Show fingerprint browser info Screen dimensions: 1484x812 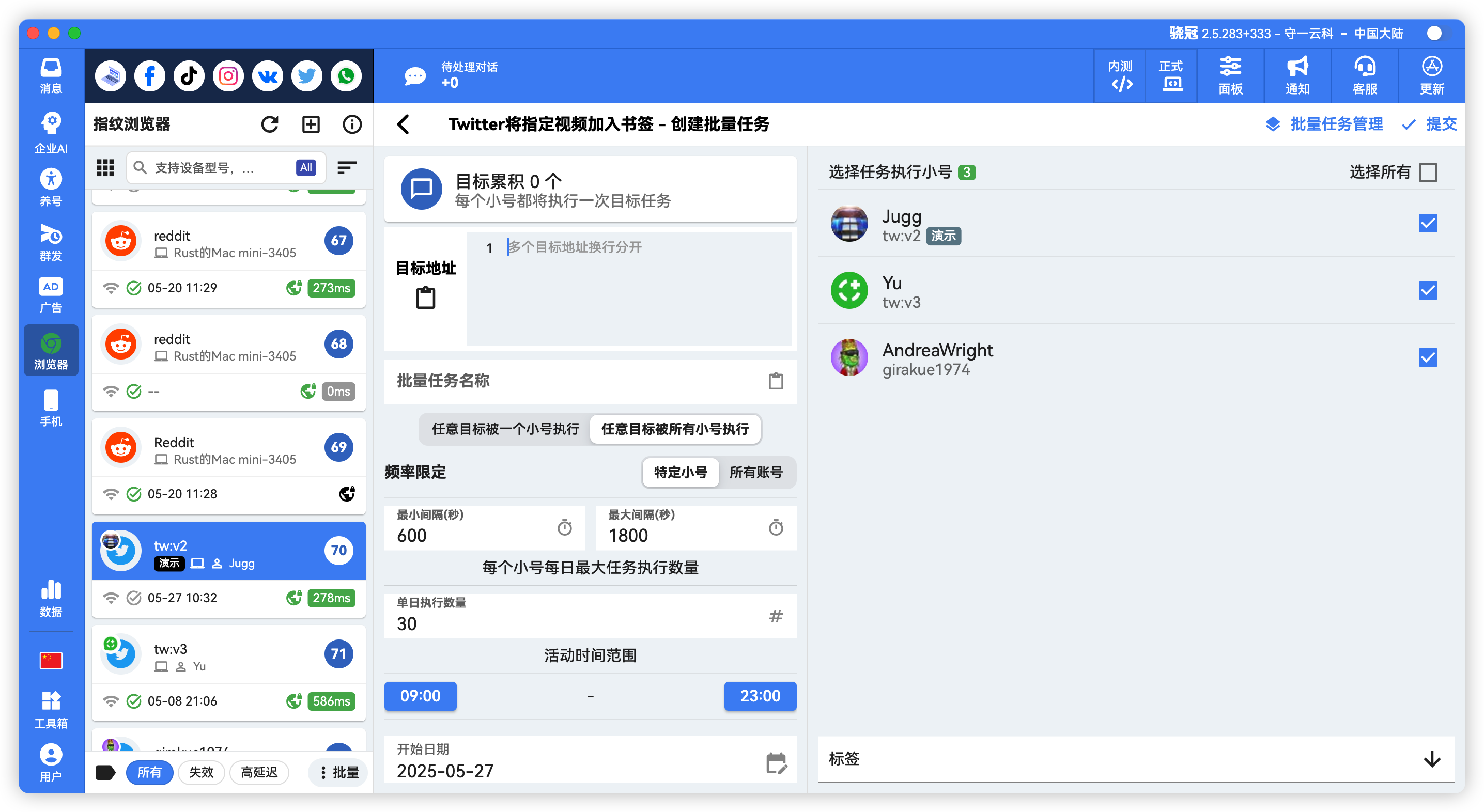point(352,124)
